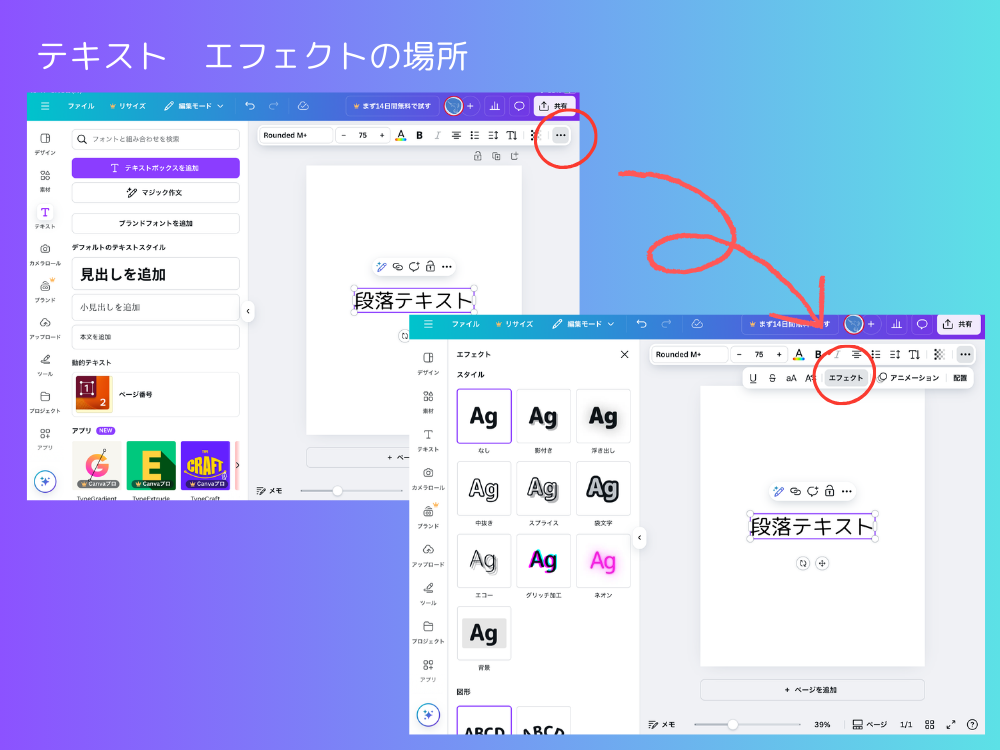Select the ネオン effect style thumbnail
1000x750 pixels.
603,560
